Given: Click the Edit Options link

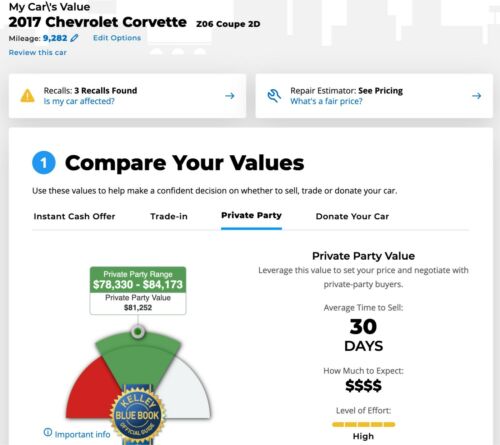Looking at the screenshot, I should click(117, 38).
